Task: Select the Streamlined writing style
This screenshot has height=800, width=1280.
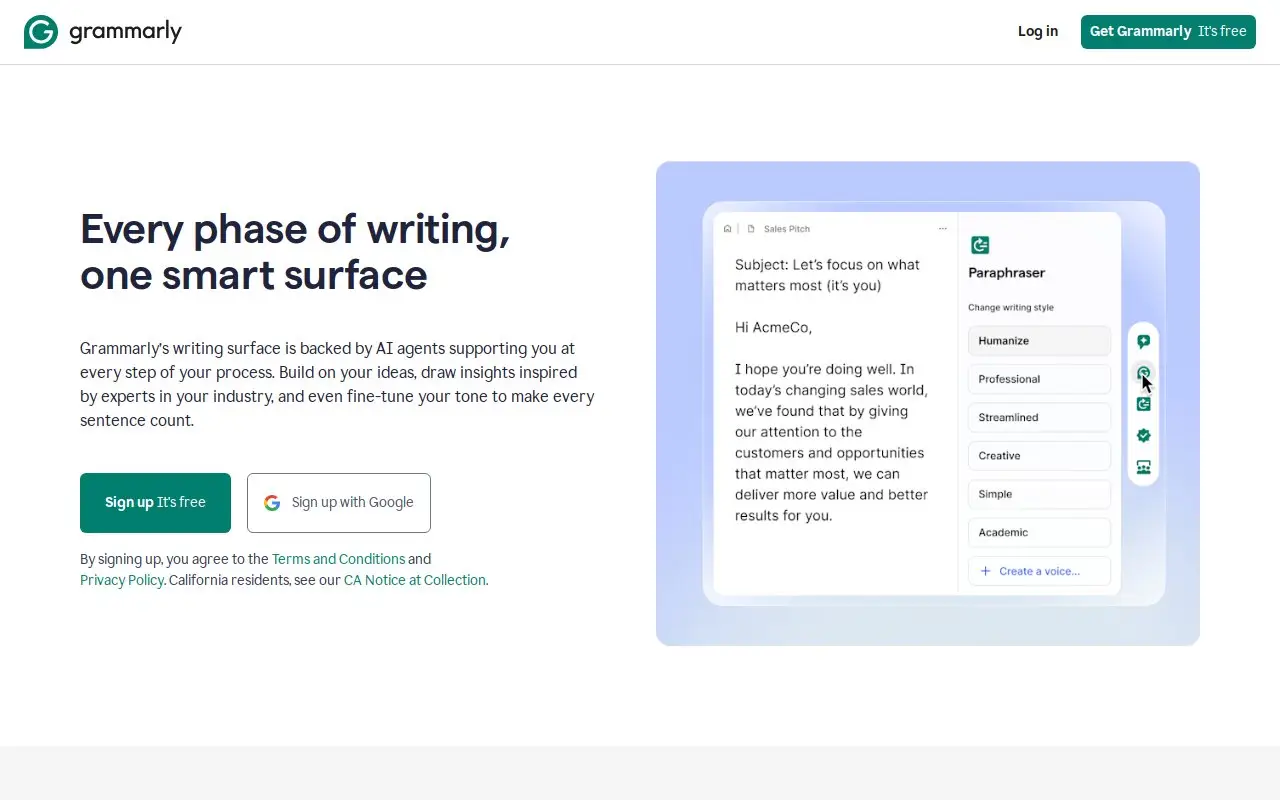Action: click(x=1039, y=417)
